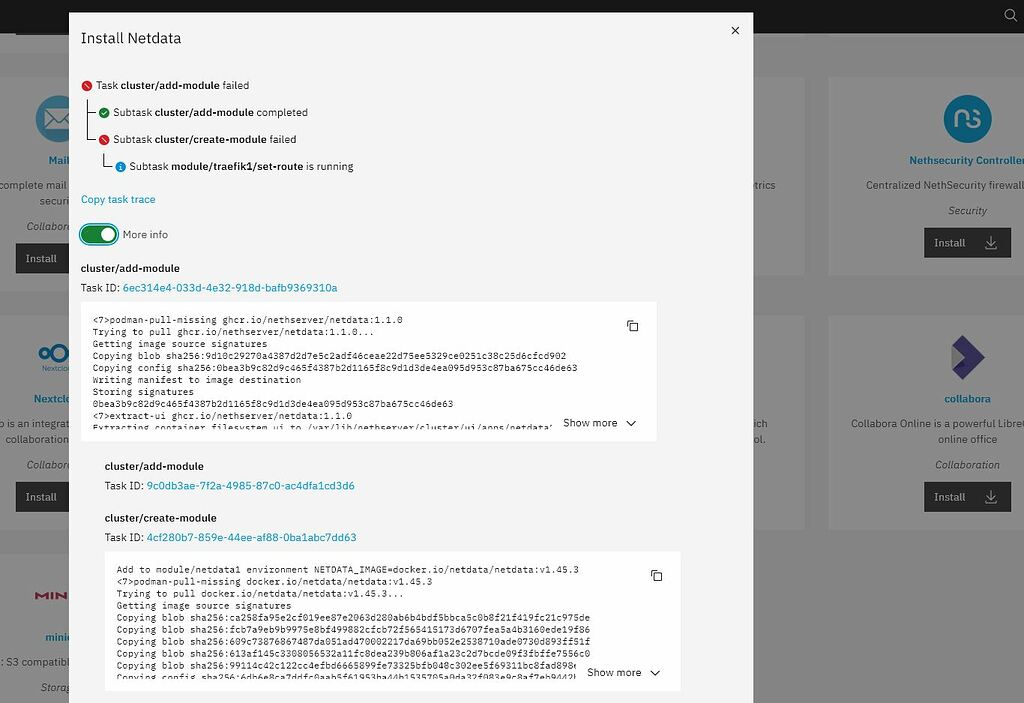Open search with the magnifier icon
Viewport: 1024px width, 703px height.
[1011, 16]
